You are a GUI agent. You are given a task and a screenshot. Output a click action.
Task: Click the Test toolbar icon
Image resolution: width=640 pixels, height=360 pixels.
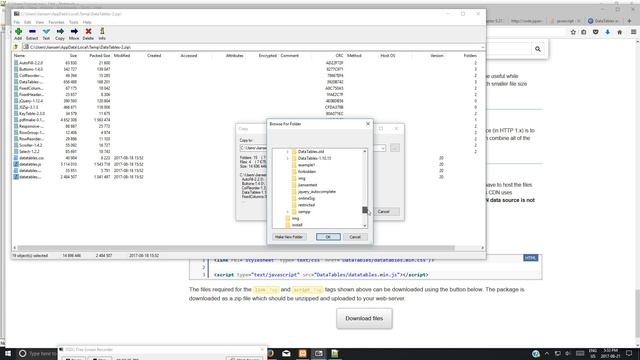[x=46, y=31]
